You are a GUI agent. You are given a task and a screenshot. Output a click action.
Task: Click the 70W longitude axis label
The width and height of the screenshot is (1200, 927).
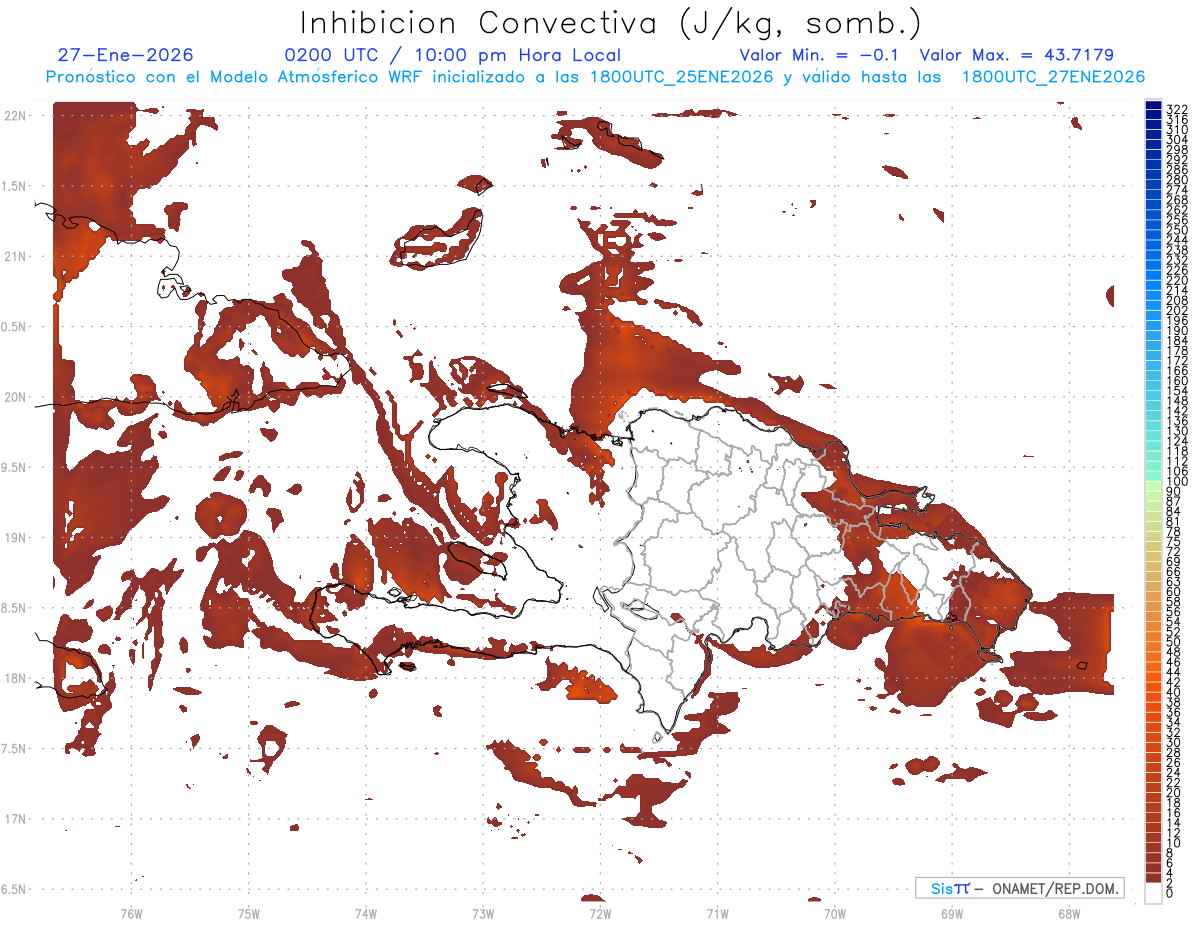[834, 913]
